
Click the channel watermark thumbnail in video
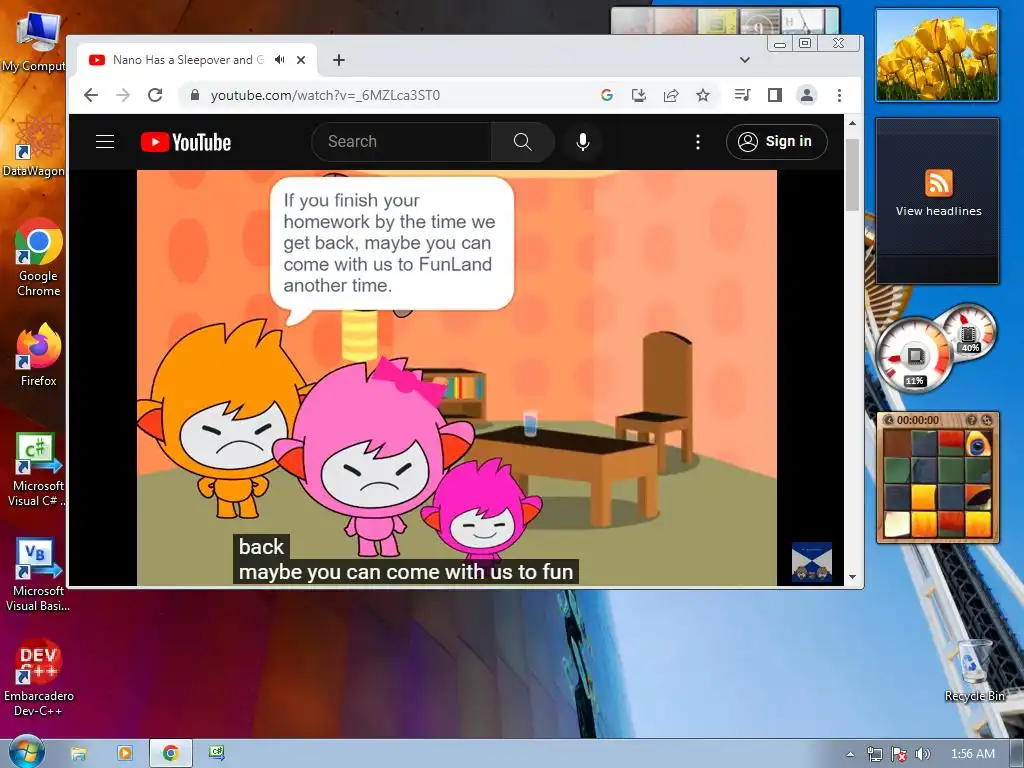tap(812, 562)
